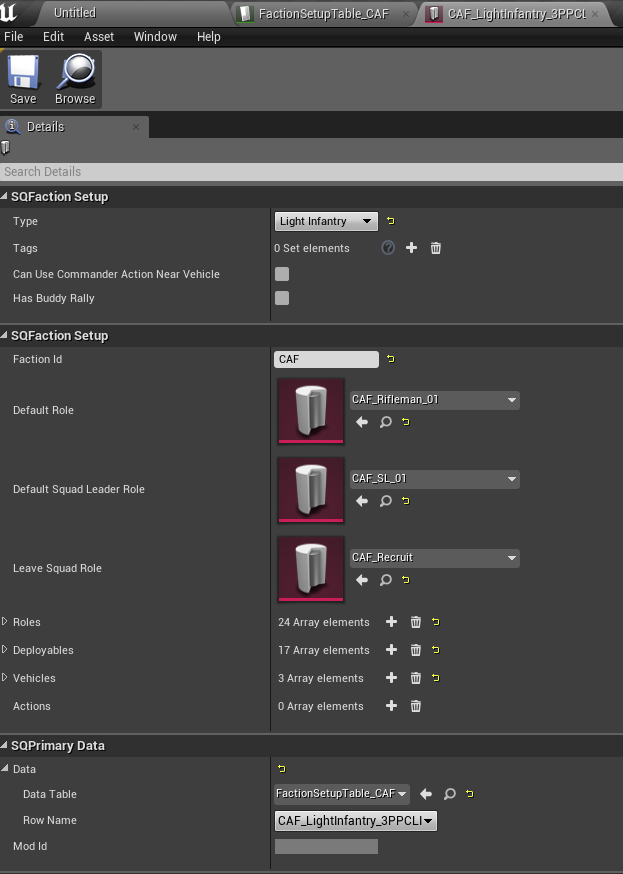
Task: Click the Browse toolbar icon
Action: [75, 79]
